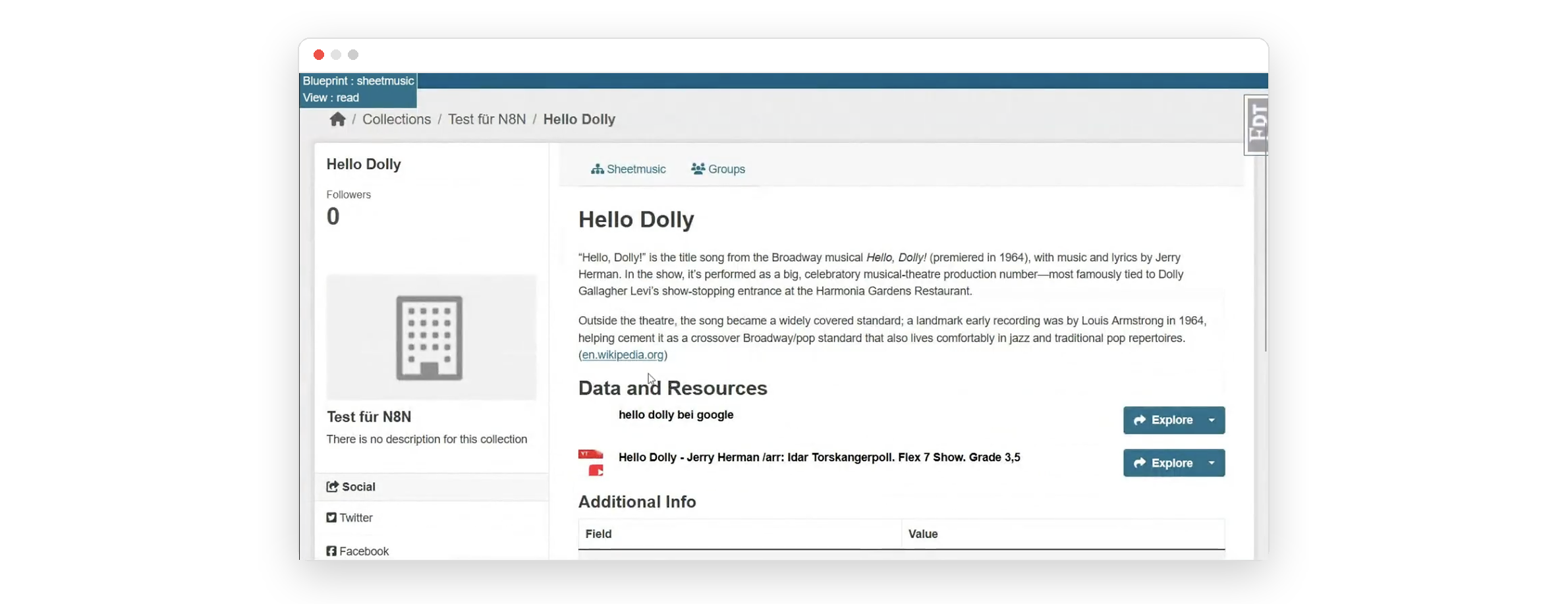Click the View : read debug label
The image size is (1568, 604).
tap(331, 98)
